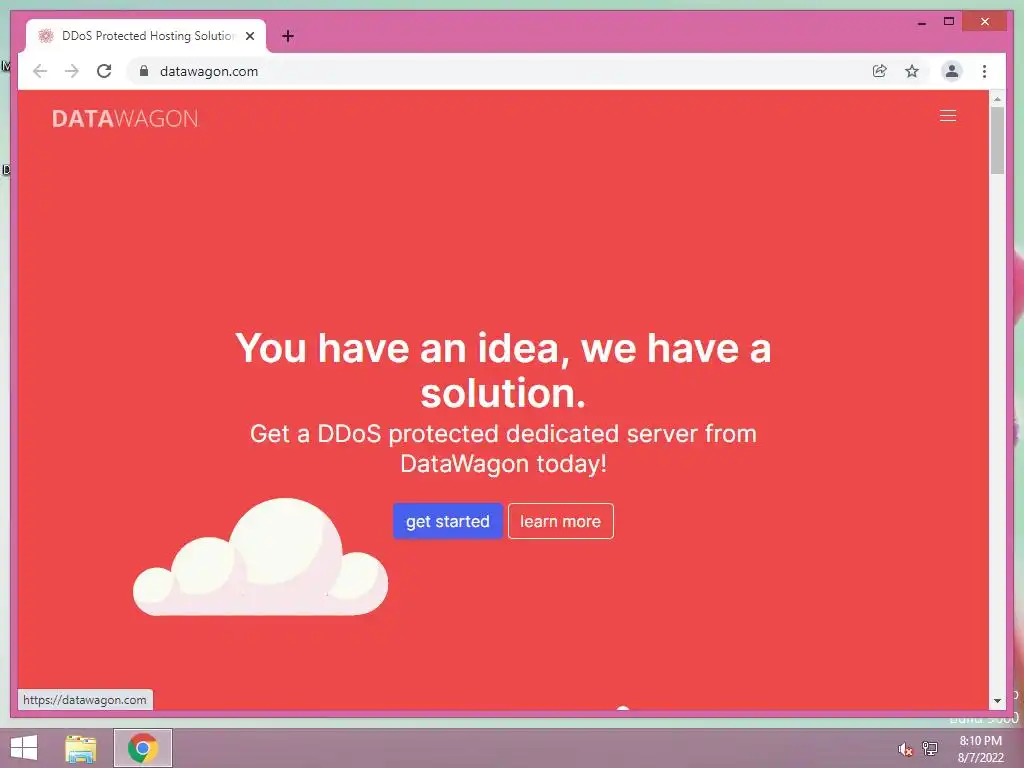Minimize the Chrome window

[921, 22]
